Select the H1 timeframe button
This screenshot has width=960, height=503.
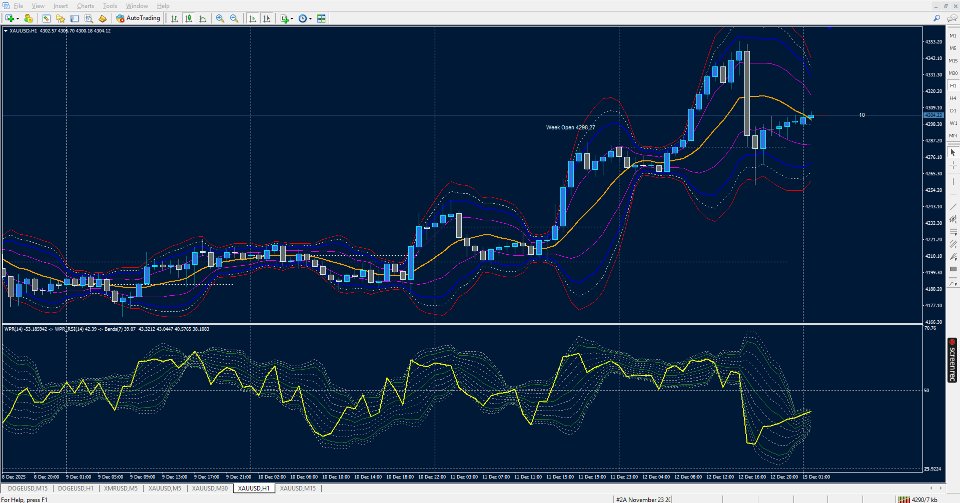coord(953,86)
